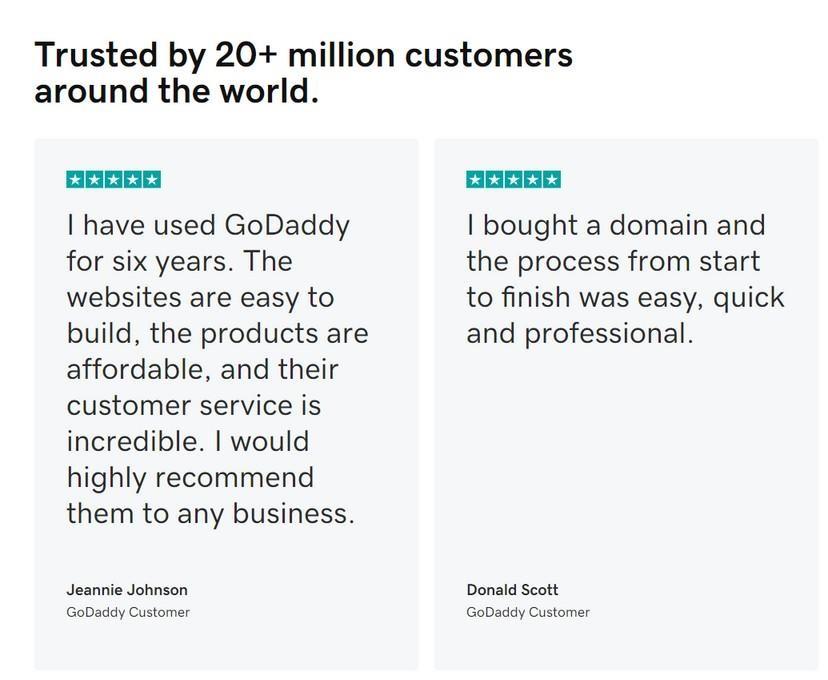Click third star in Jeannie Johnson's rating
This screenshot has width=828, height=680.
click(114, 180)
